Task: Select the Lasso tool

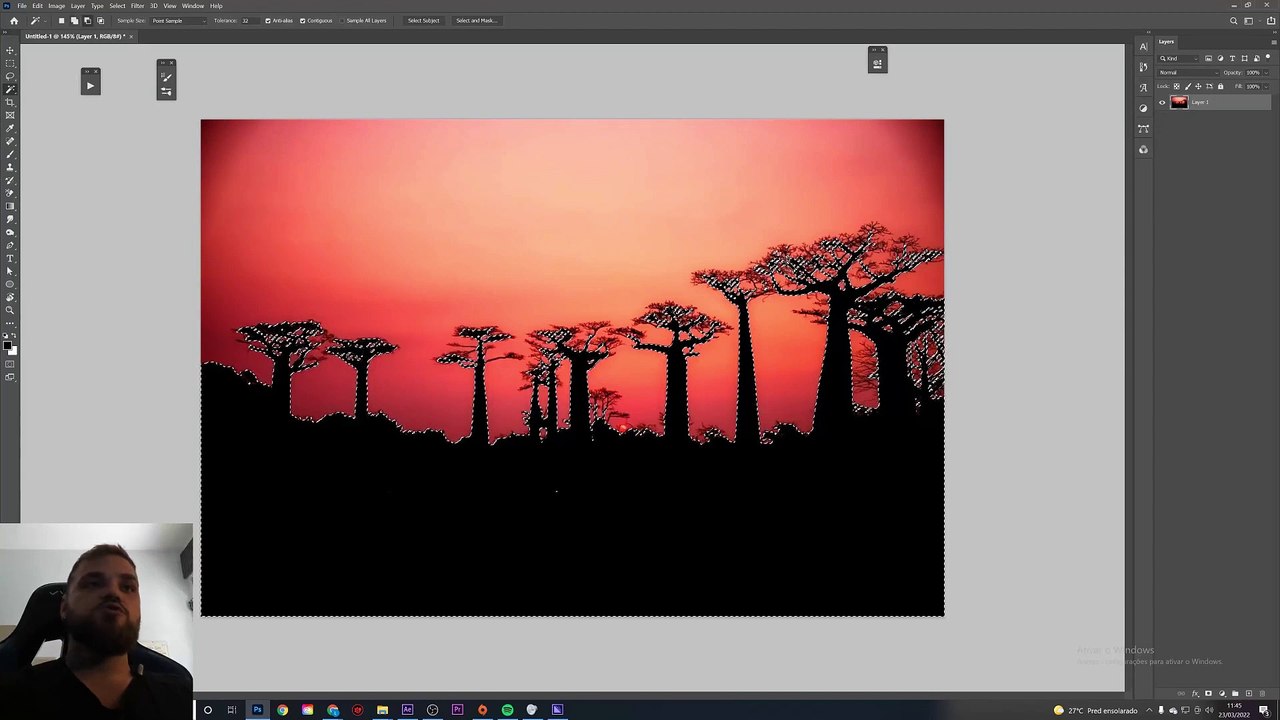Action: (10, 75)
